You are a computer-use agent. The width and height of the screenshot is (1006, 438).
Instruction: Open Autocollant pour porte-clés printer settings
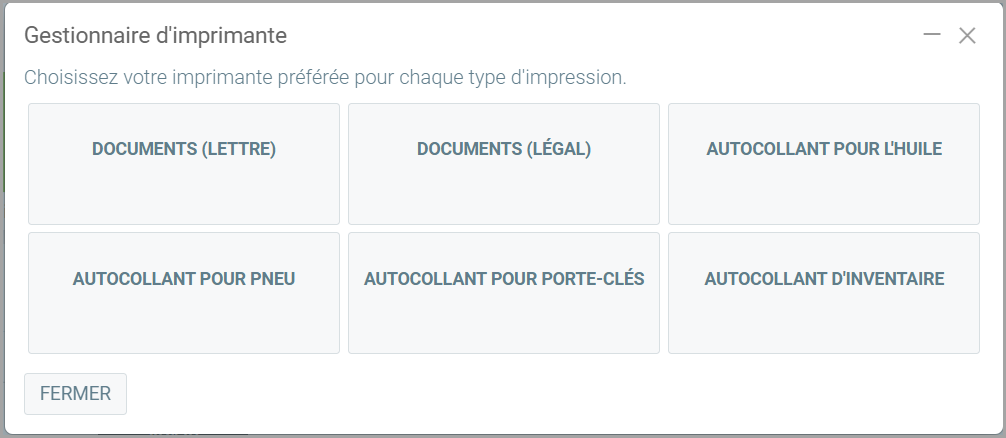[504, 293]
